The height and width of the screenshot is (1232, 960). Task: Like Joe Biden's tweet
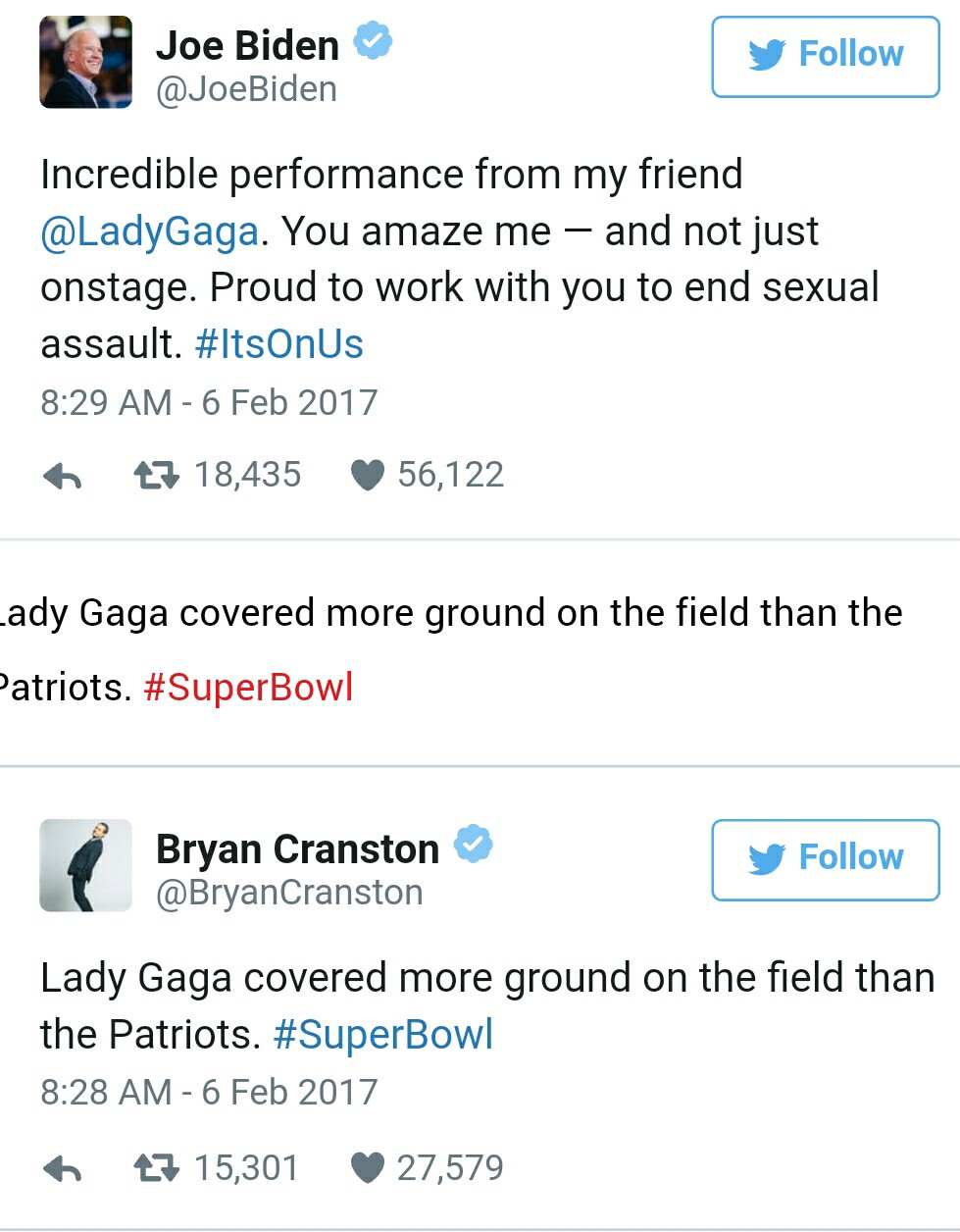click(367, 476)
